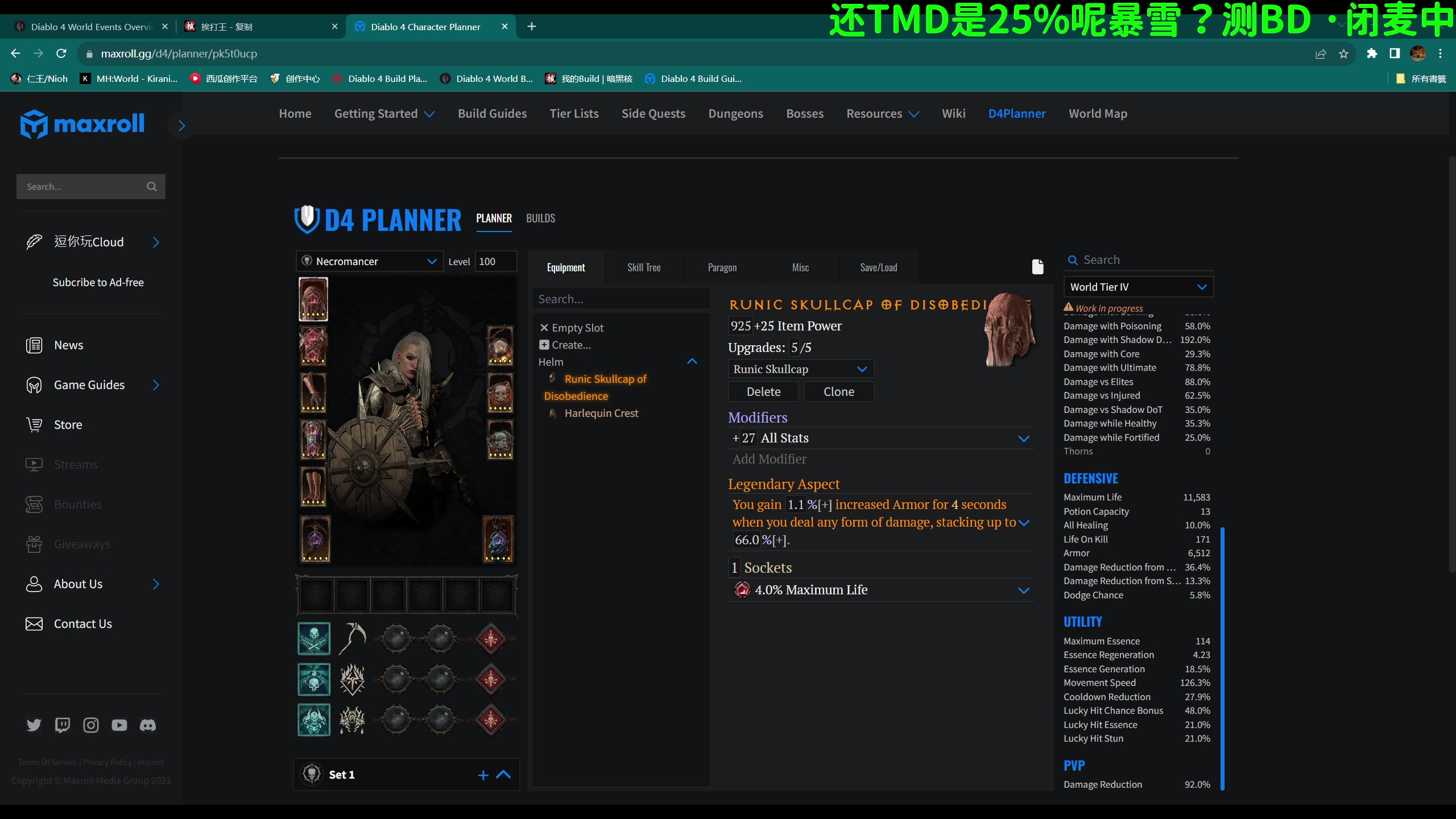Click the Delete item button
Image resolution: width=1456 pixels, height=819 pixels.
(x=763, y=391)
